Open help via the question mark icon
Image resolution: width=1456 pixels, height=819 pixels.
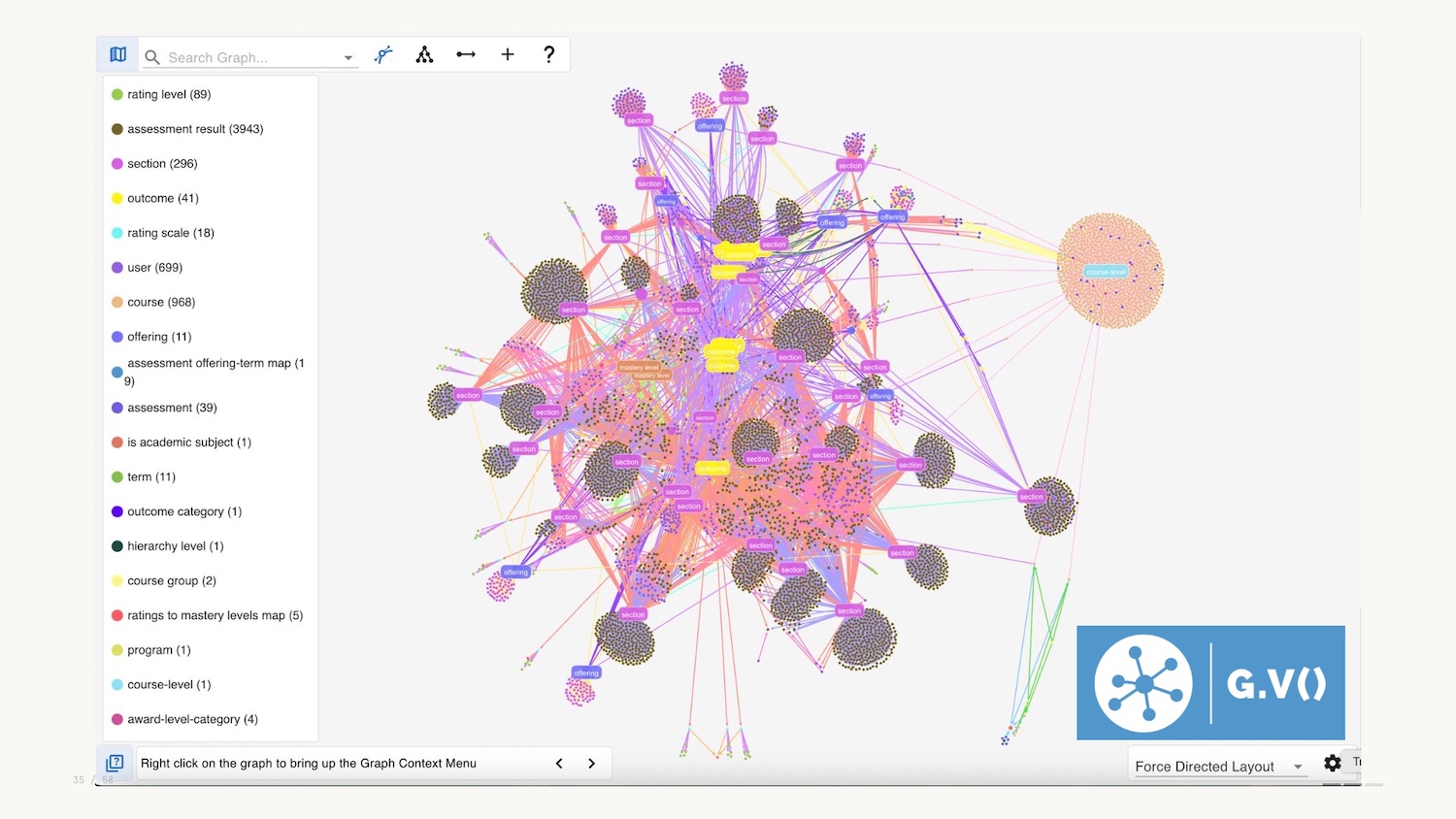coord(548,54)
